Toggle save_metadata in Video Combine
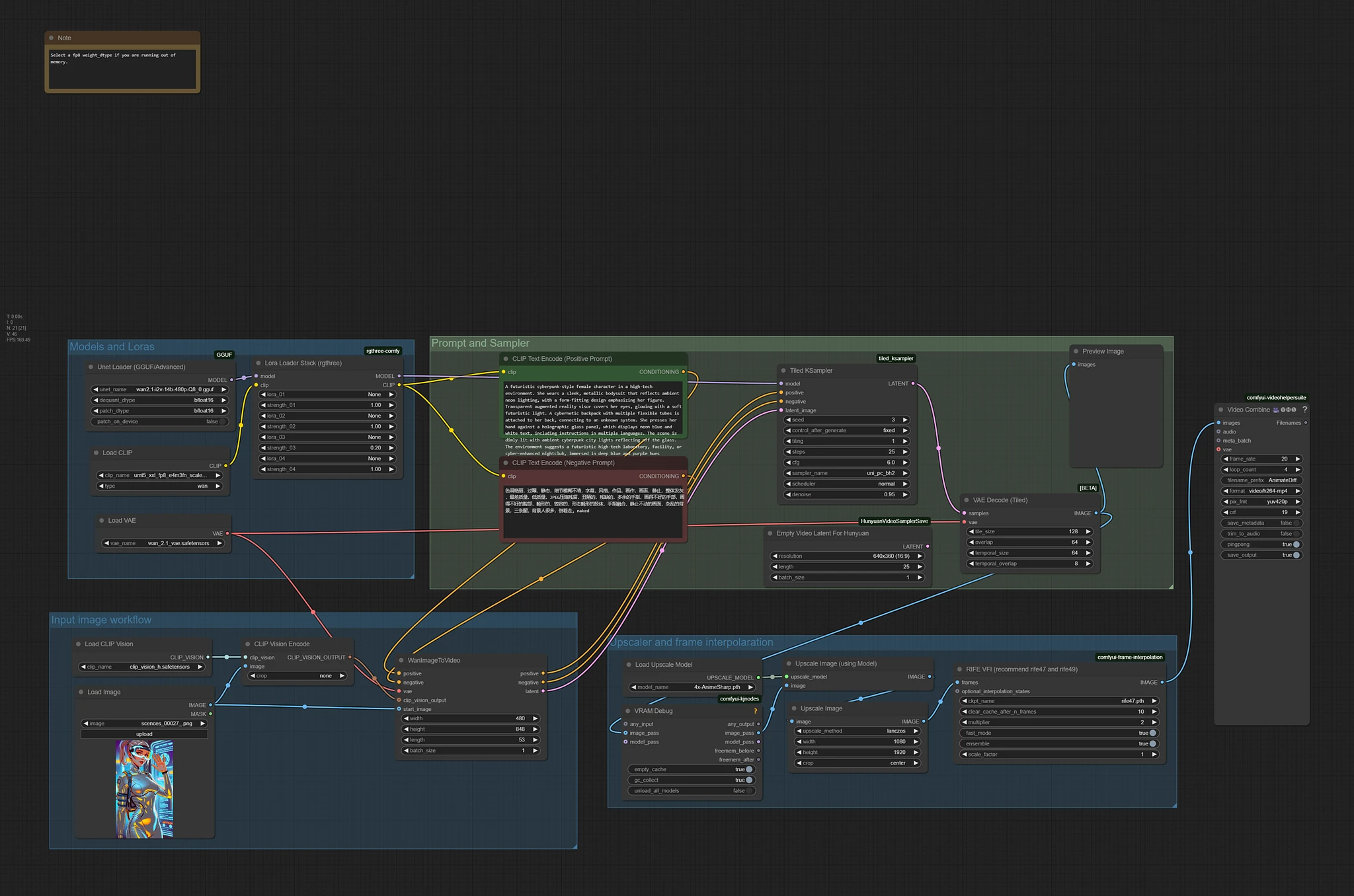Viewport: 1354px width, 896px height. click(1261, 523)
